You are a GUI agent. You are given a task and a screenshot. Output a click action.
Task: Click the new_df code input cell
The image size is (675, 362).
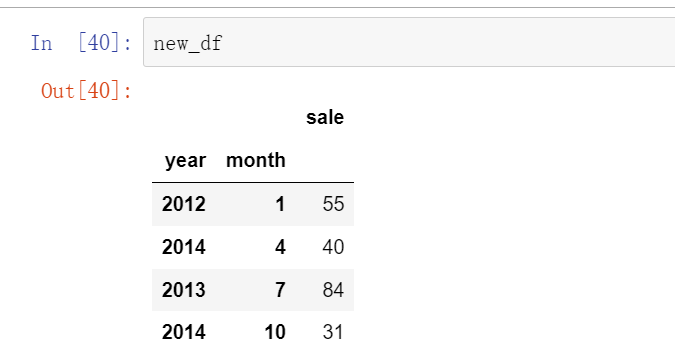tap(409, 42)
